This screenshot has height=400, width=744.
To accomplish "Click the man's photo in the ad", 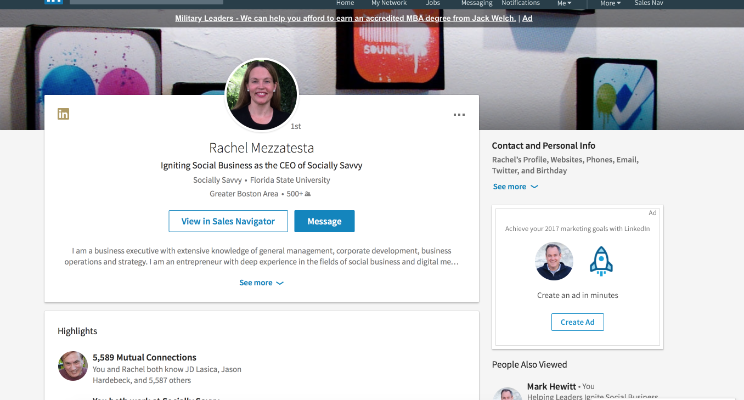I will click(x=554, y=261).
